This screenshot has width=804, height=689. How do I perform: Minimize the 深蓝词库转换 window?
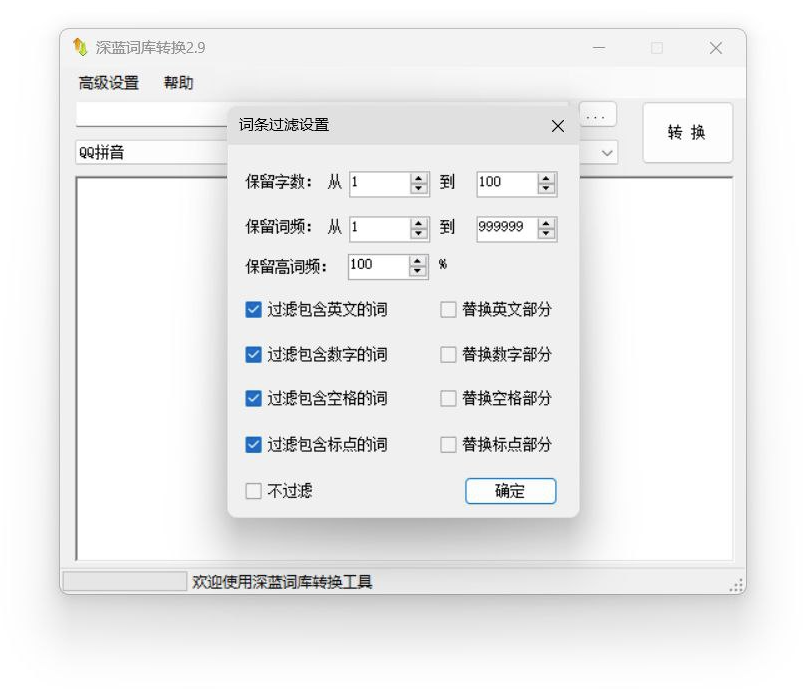pyautogui.click(x=599, y=48)
